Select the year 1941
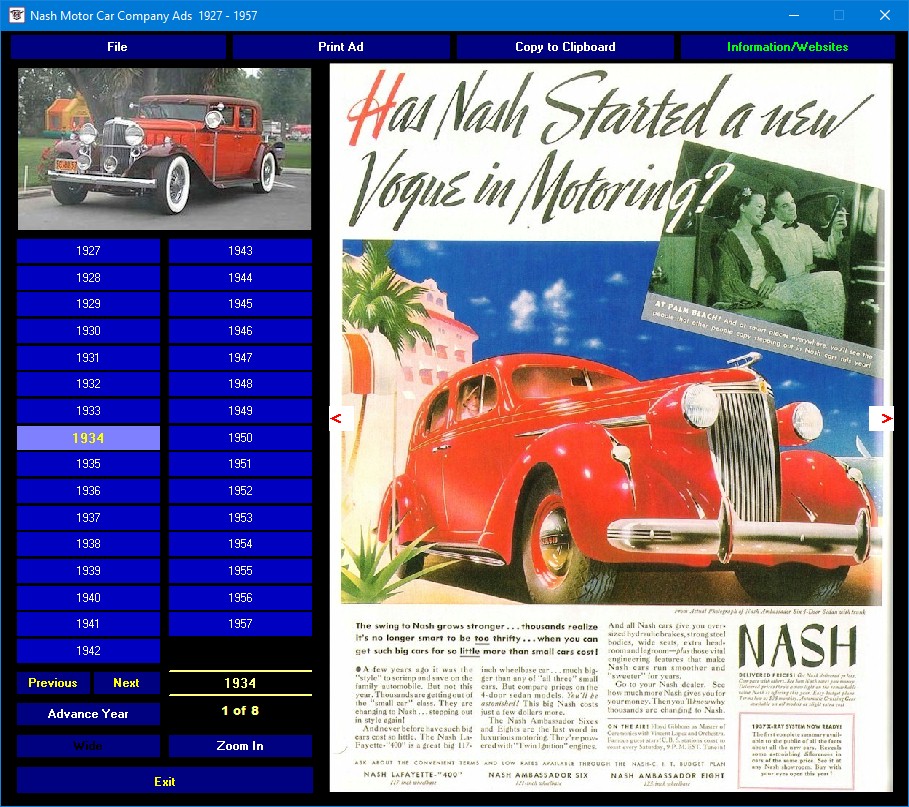This screenshot has height=807, width=909. [88, 624]
